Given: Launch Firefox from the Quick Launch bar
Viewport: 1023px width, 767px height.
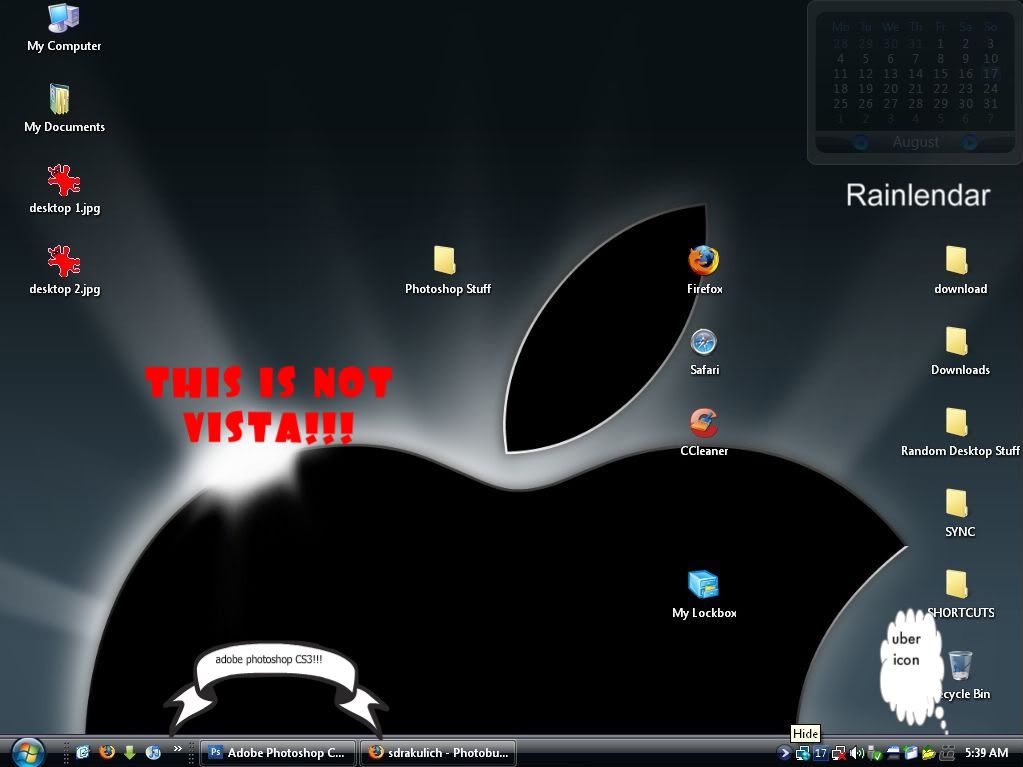Looking at the screenshot, I should [106, 752].
